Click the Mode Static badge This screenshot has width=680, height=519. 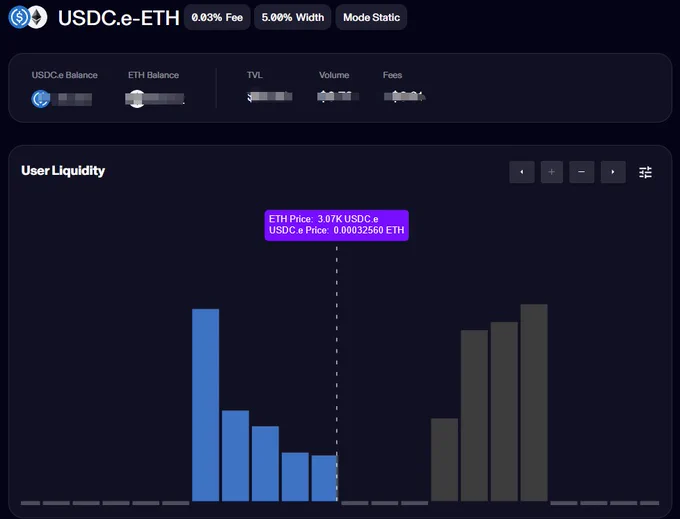(371, 17)
